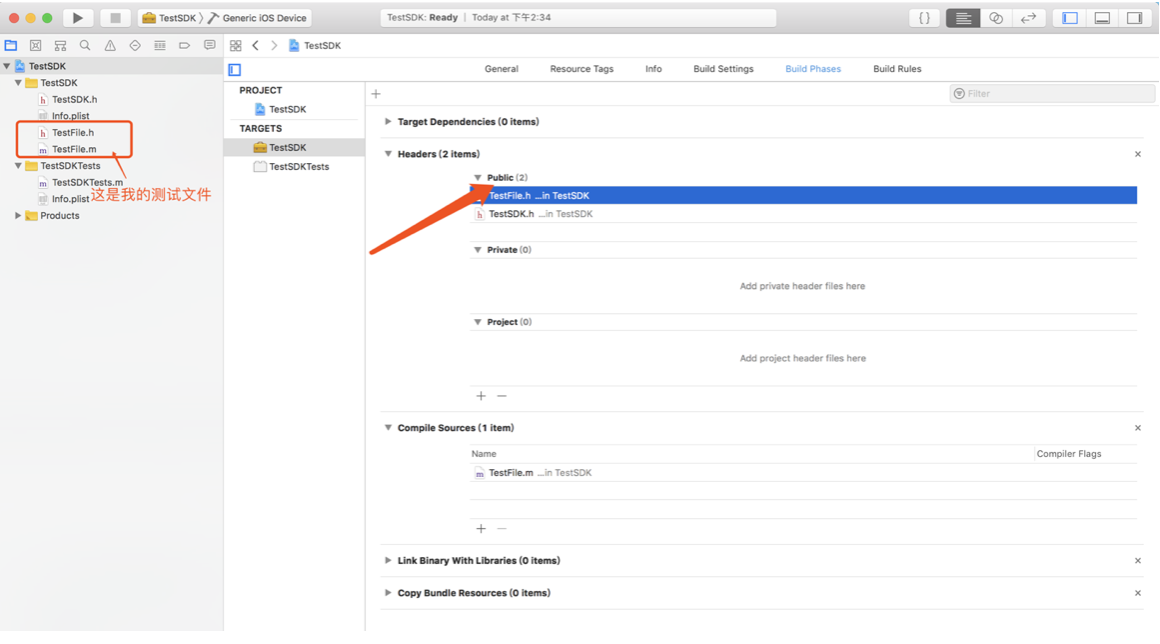This screenshot has height=644, width=1160.
Task: Go back in editor history
Action: pyautogui.click(x=256, y=46)
